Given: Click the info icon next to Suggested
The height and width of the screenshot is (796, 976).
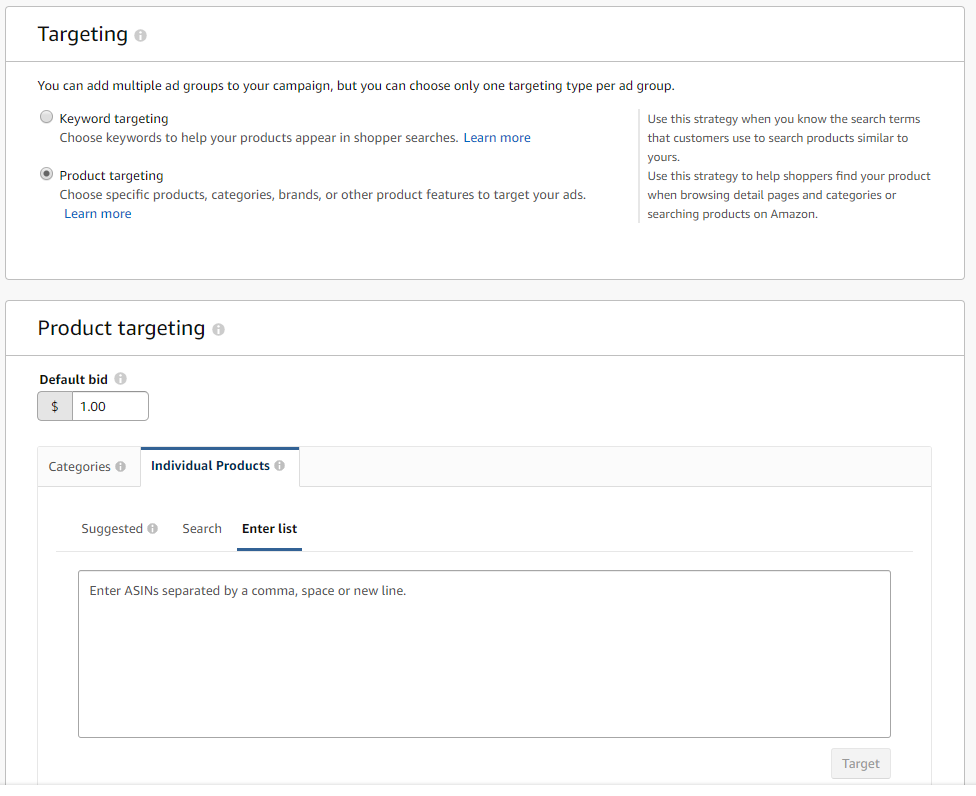Looking at the screenshot, I should pyautogui.click(x=152, y=529).
